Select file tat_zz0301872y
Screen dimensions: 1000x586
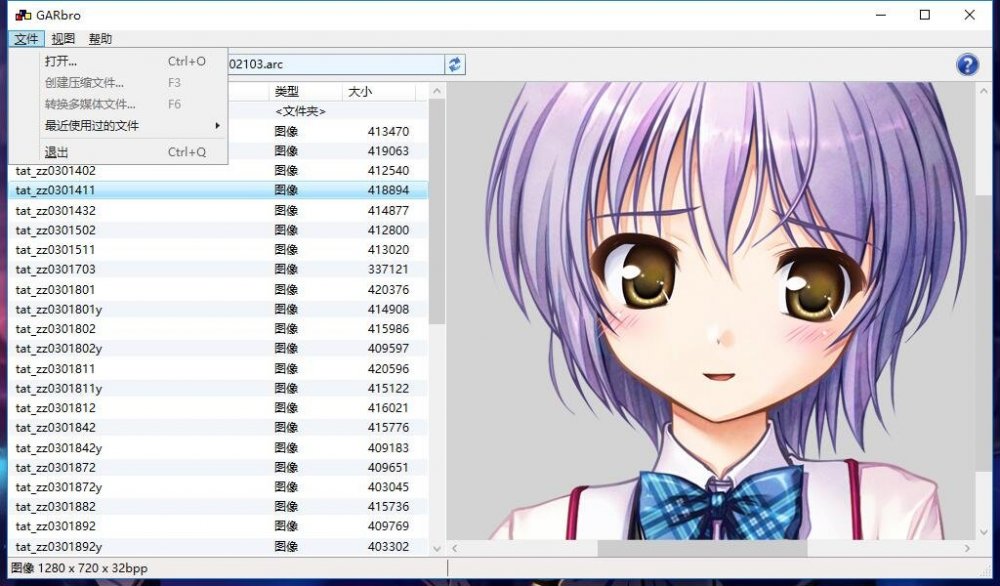(218, 487)
